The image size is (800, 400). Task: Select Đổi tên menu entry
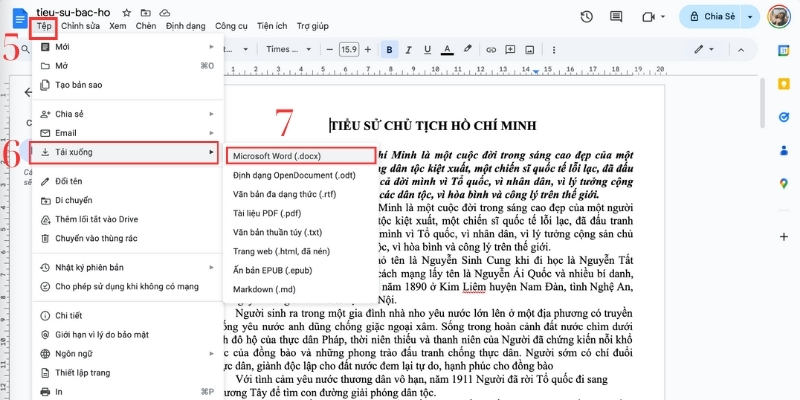pos(128,181)
